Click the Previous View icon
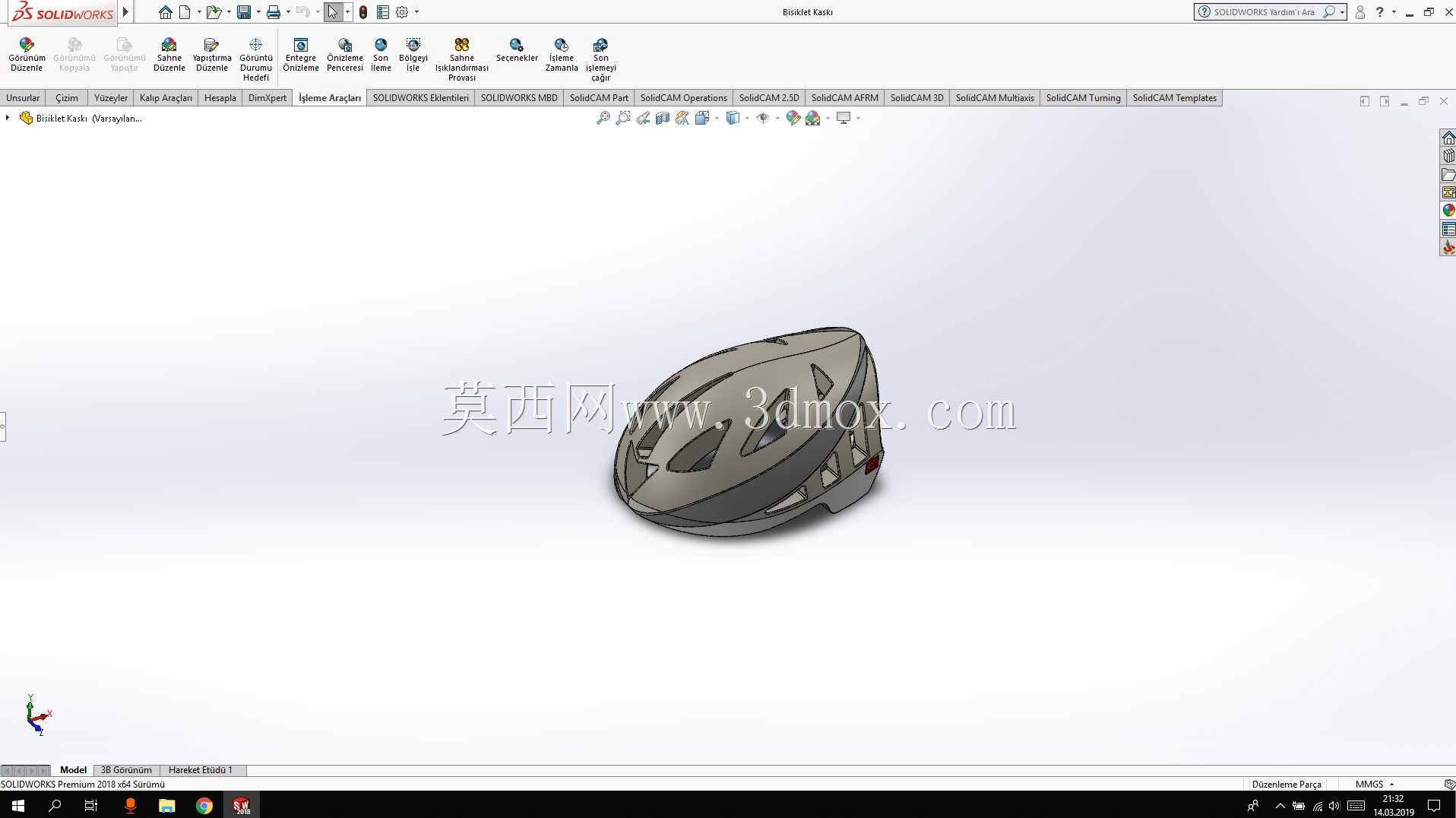The height and width of the screenshot is (818, 1456). point(643,118)
